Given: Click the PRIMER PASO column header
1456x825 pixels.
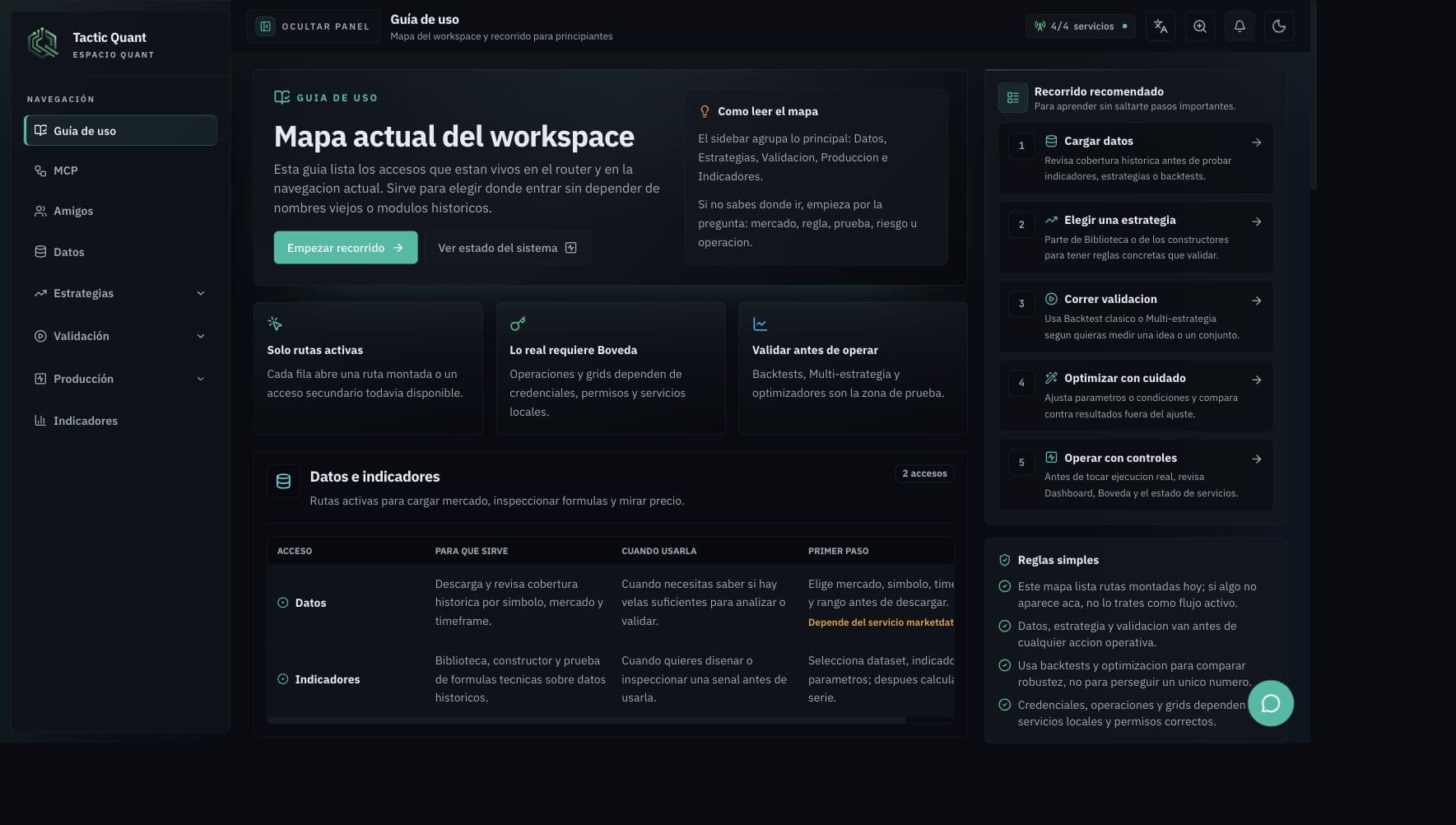Looking at the screenshot, I should click(x=838, y=551).
